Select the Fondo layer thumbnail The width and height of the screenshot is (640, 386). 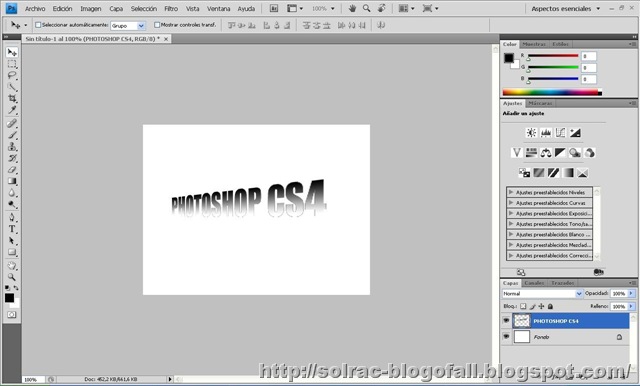pos(522,337)
